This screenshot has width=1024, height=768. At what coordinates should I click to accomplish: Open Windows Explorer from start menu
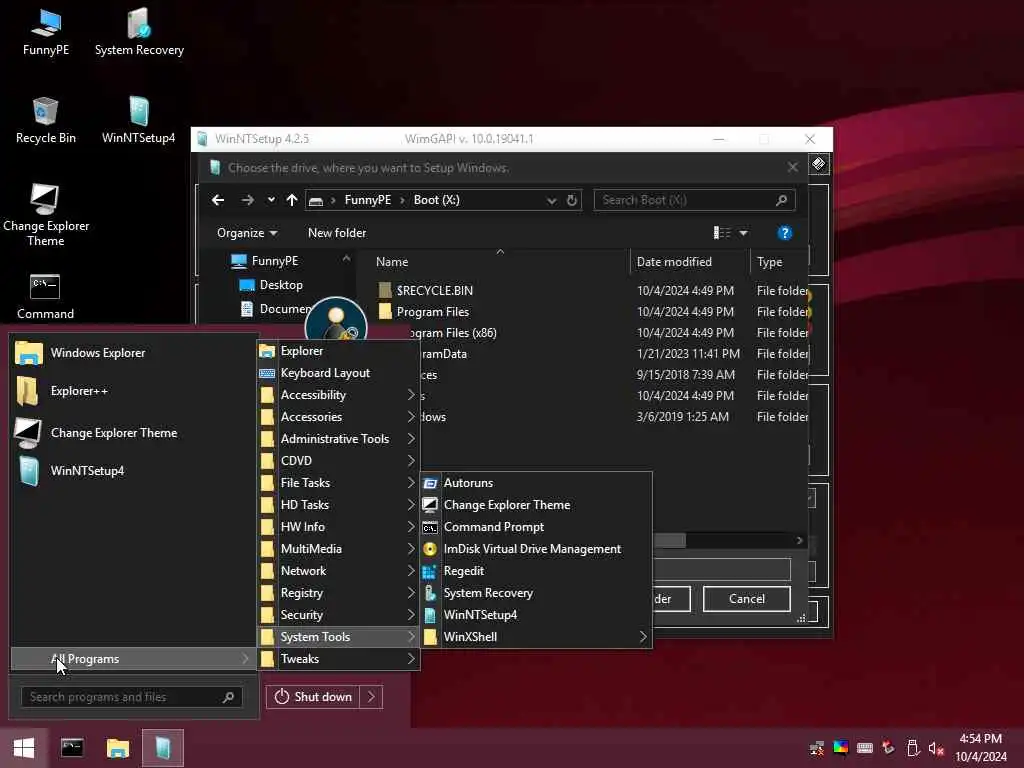pyautogui.click(x=134, y=353)
